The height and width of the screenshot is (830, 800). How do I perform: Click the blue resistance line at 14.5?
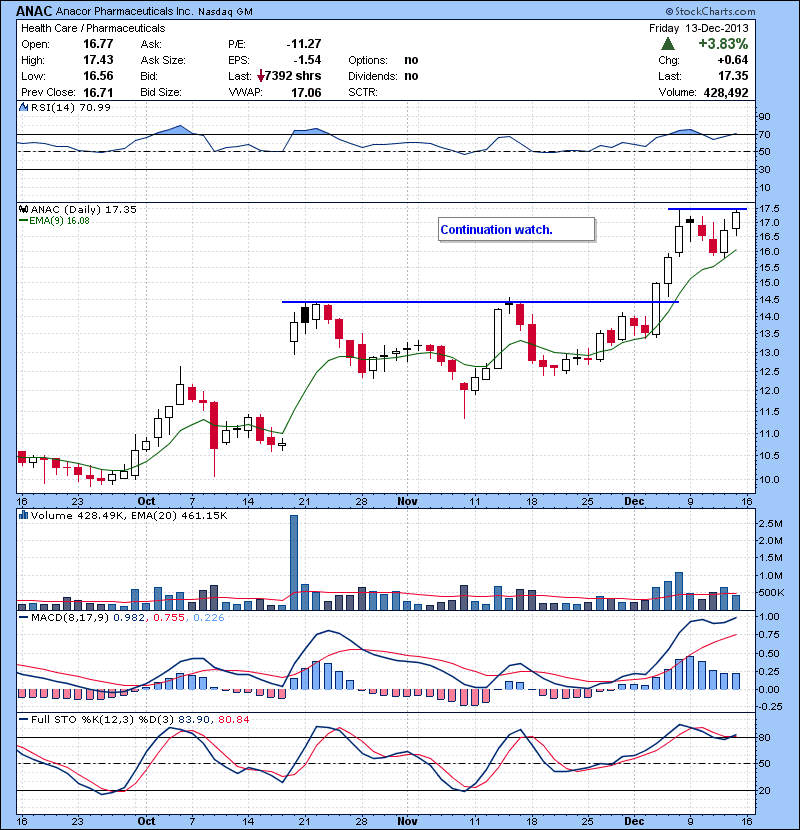point(480,302)
